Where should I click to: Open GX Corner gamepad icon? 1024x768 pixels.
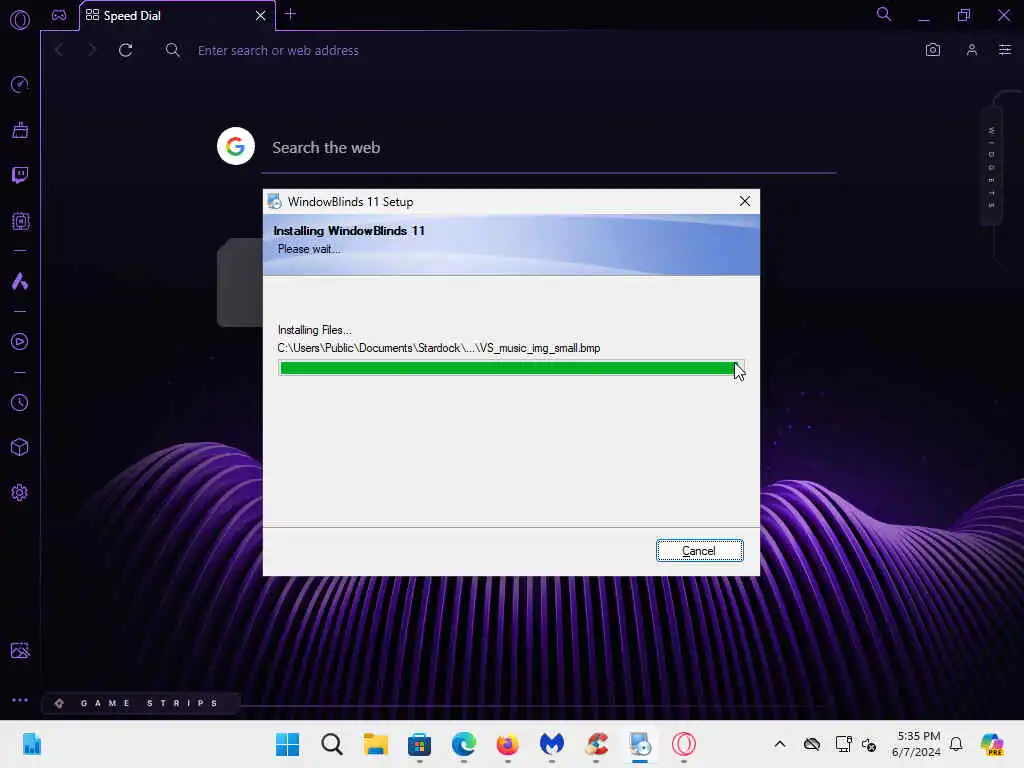(59, 15)
